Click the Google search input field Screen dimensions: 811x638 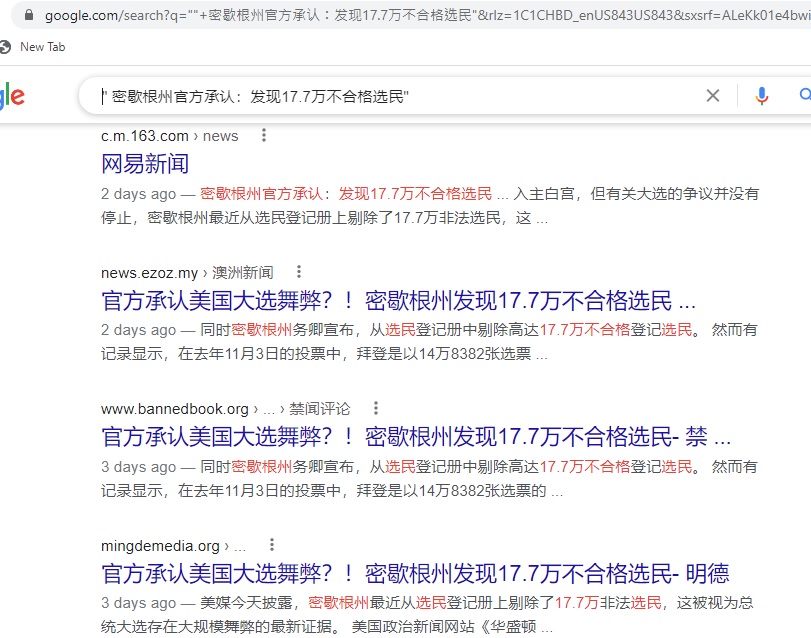(x=398, y=96)
